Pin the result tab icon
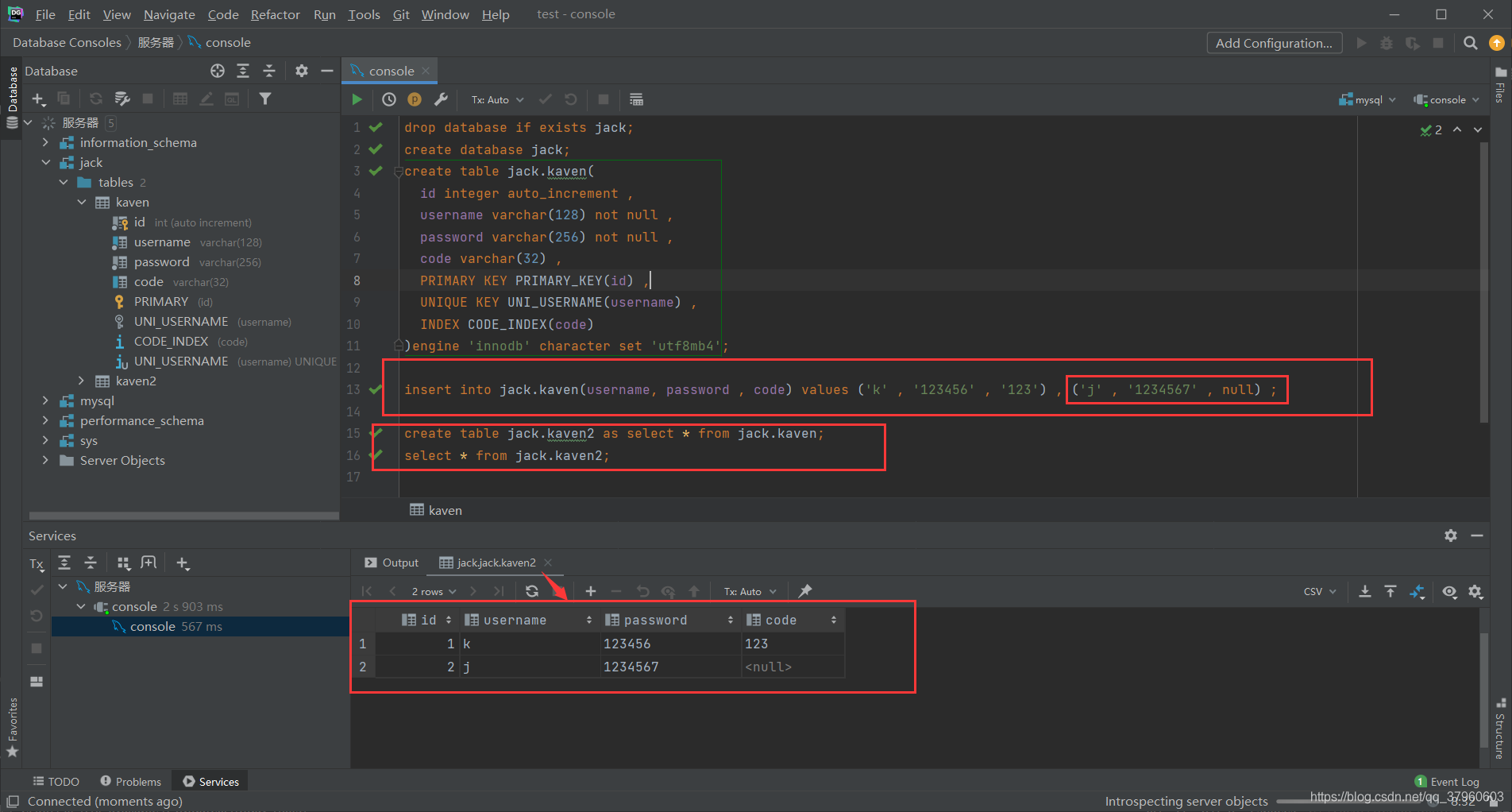This screenshot has height=812, width=1512. click(805, 591)
